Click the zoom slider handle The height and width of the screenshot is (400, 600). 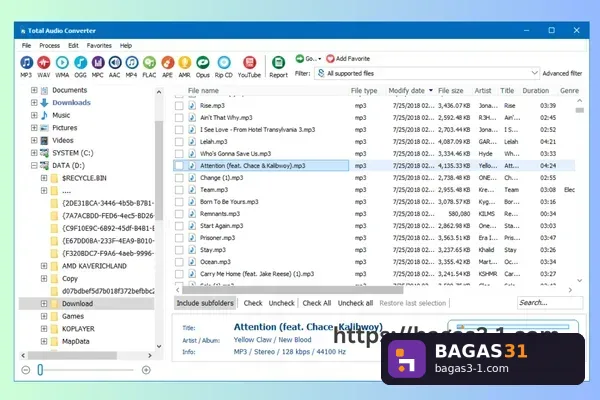coord(40,370)
